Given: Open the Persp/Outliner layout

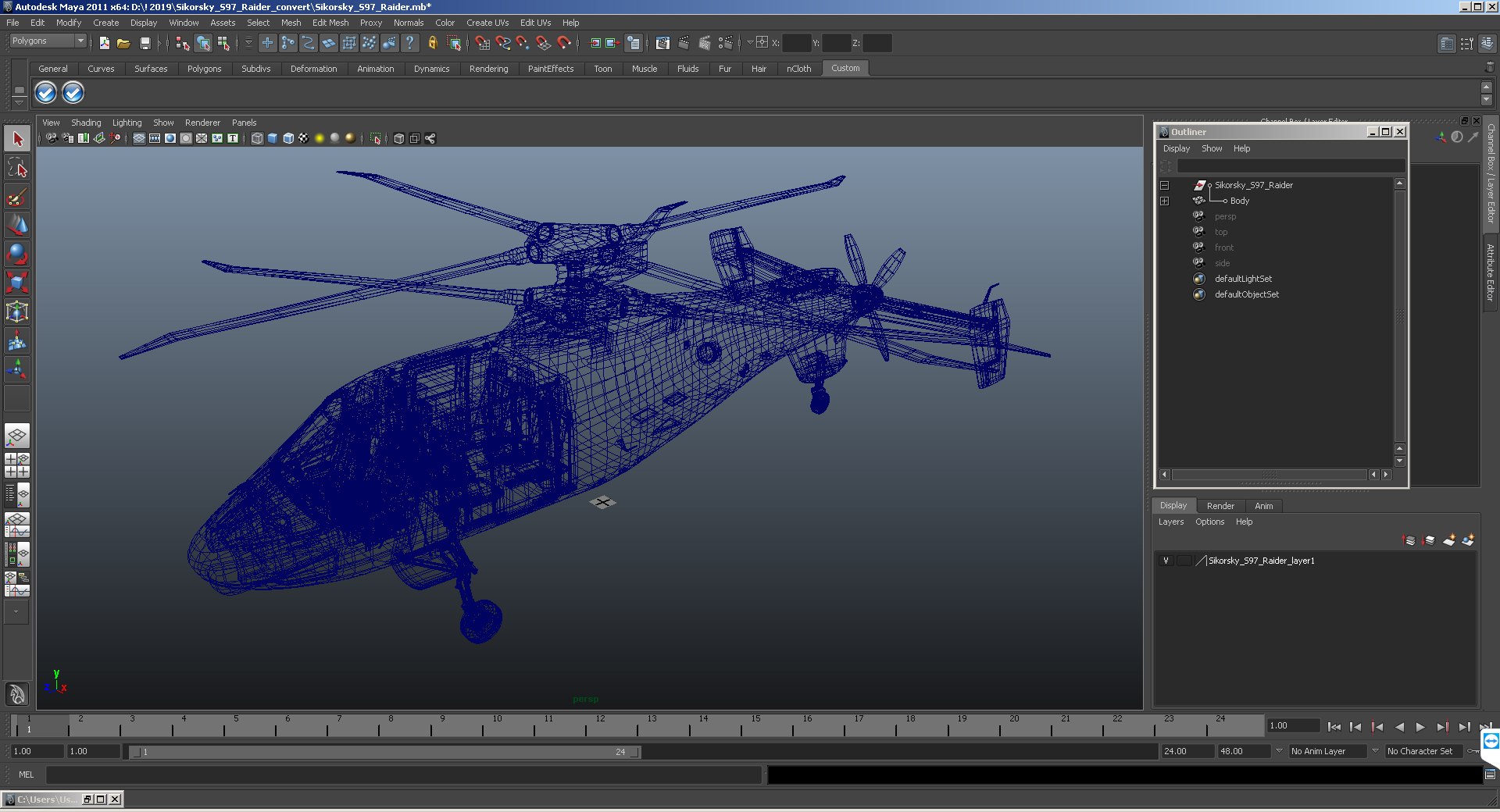Looking at the screenshot, I should 17,495.
